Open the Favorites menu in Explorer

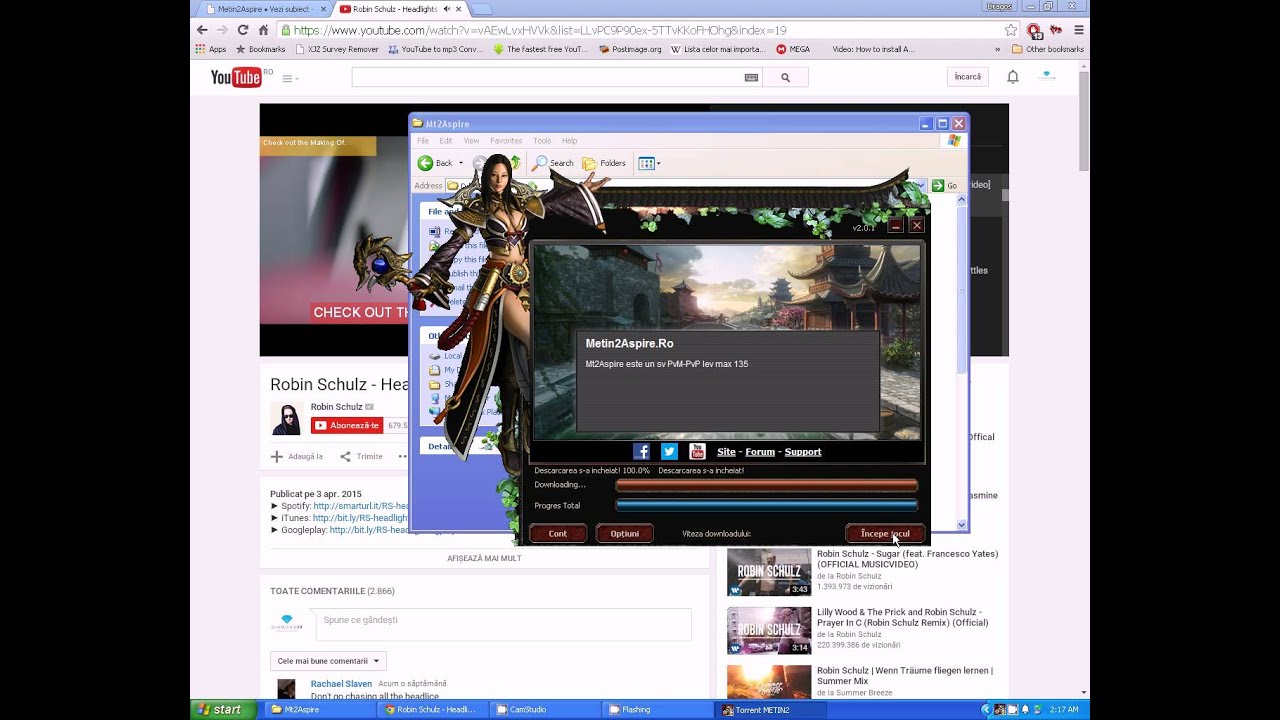click(506, 141)
